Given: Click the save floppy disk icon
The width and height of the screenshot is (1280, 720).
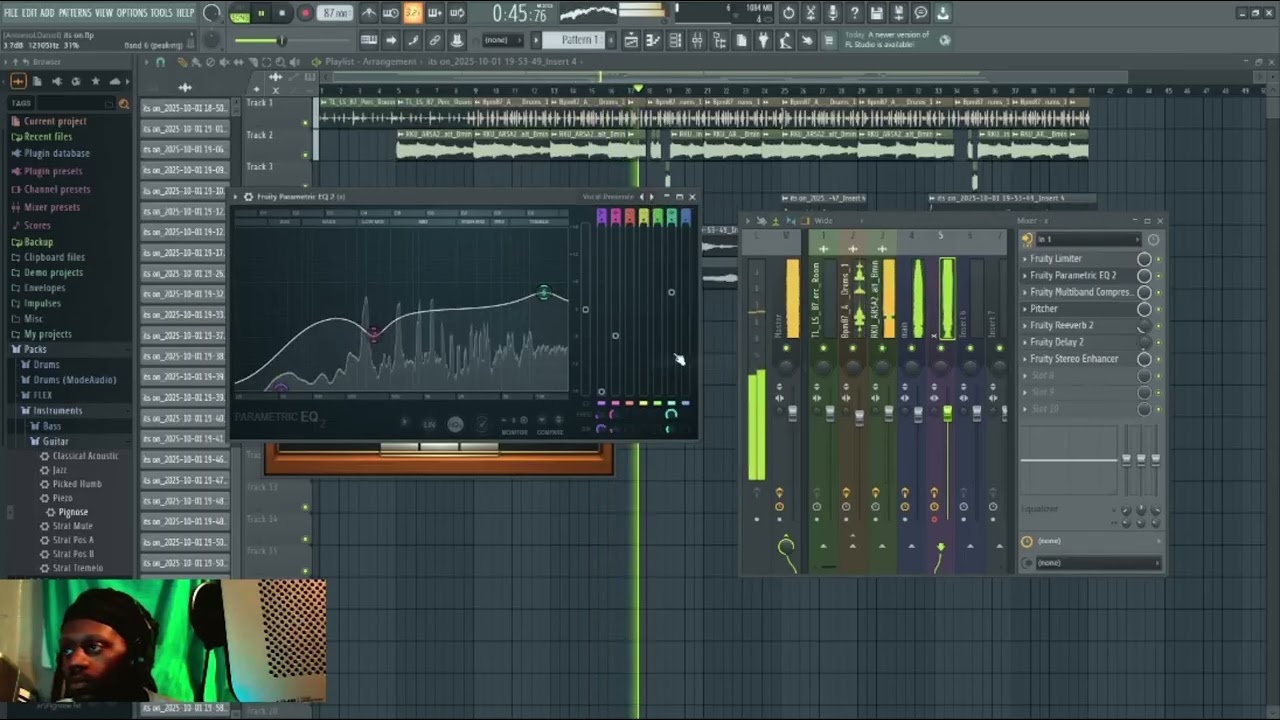Looking at the screenshot, I should point(876,13).
